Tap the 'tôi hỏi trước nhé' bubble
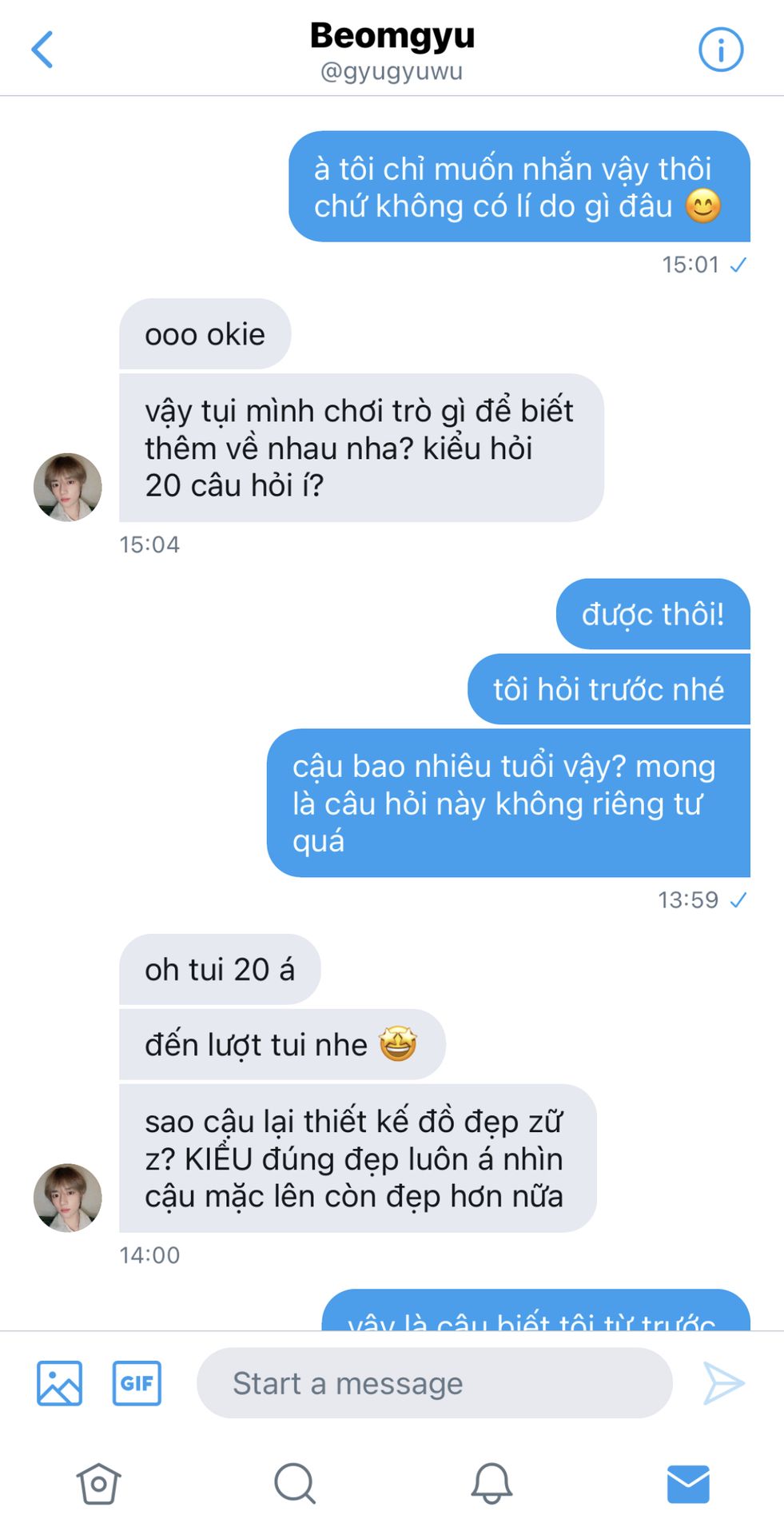784x1535 pixels. pyautogui.click(x=608, y=689)
